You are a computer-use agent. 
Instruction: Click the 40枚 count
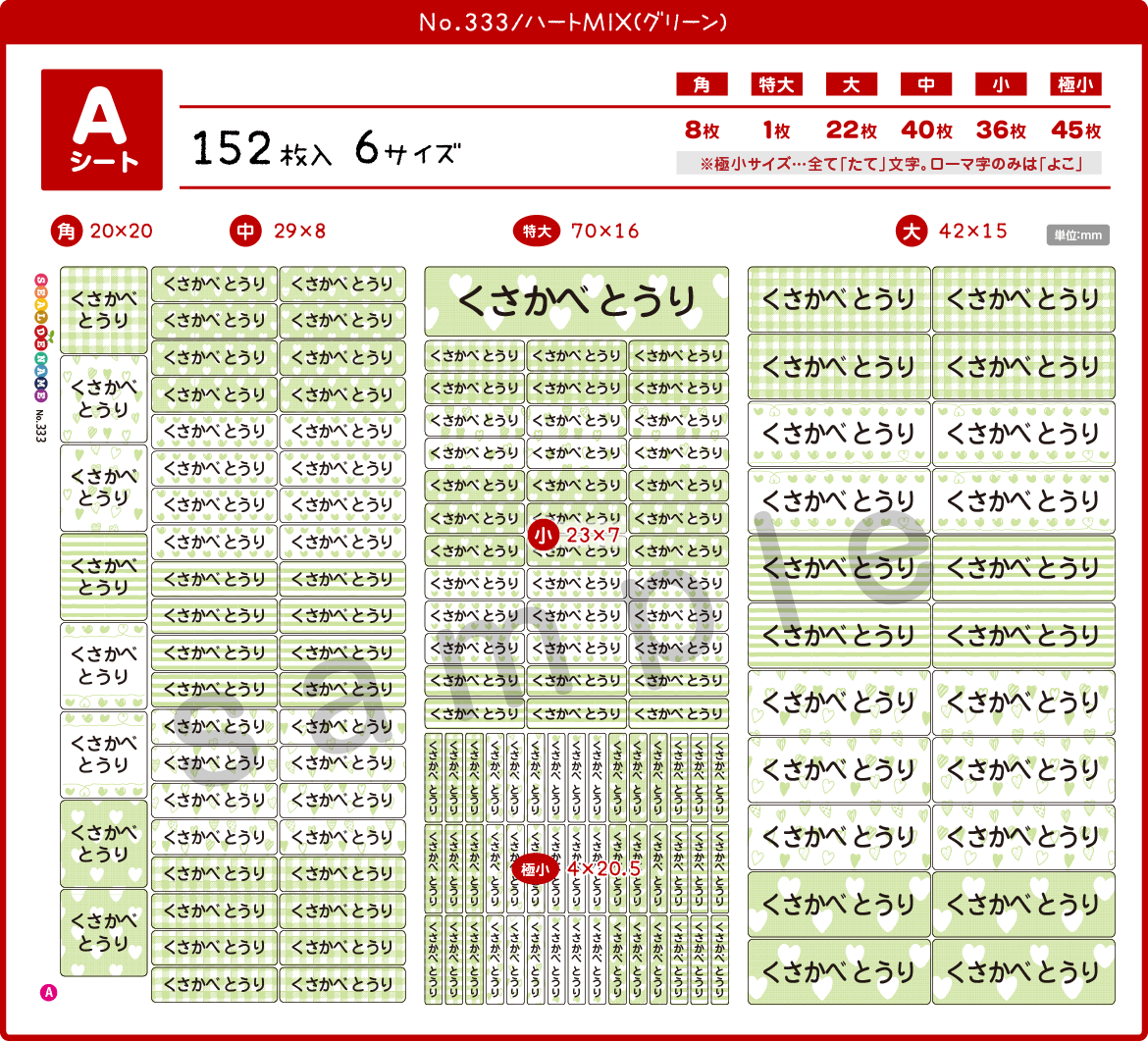pos(926,130)
